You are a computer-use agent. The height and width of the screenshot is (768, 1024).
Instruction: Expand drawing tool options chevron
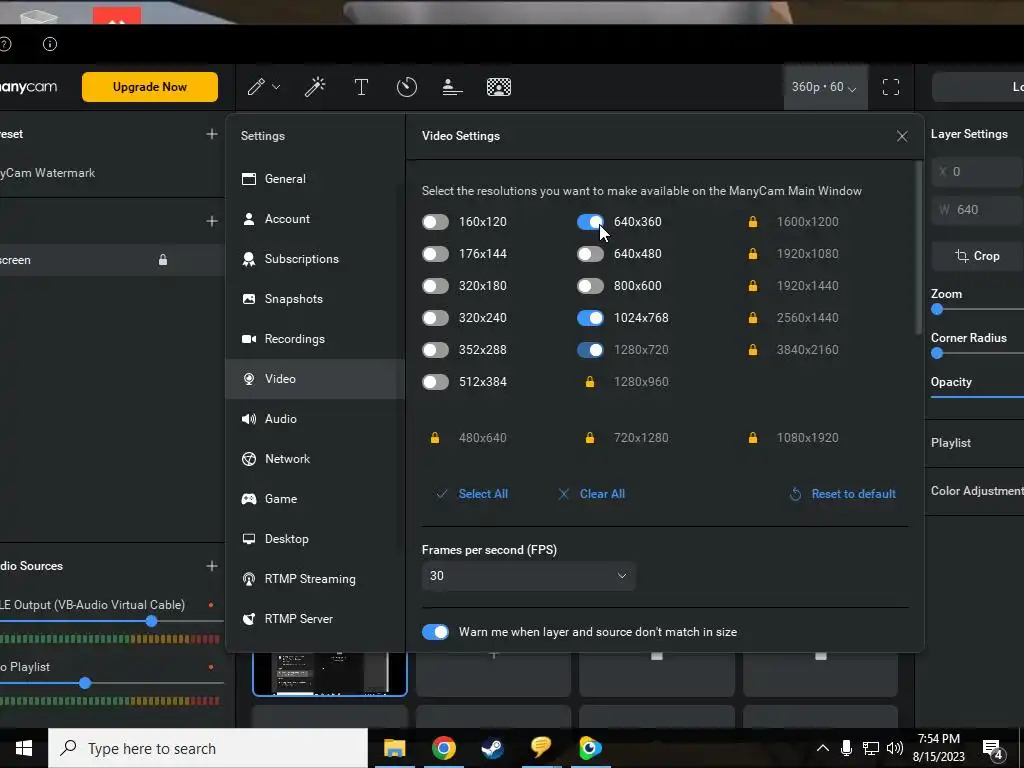pos(276,87)
